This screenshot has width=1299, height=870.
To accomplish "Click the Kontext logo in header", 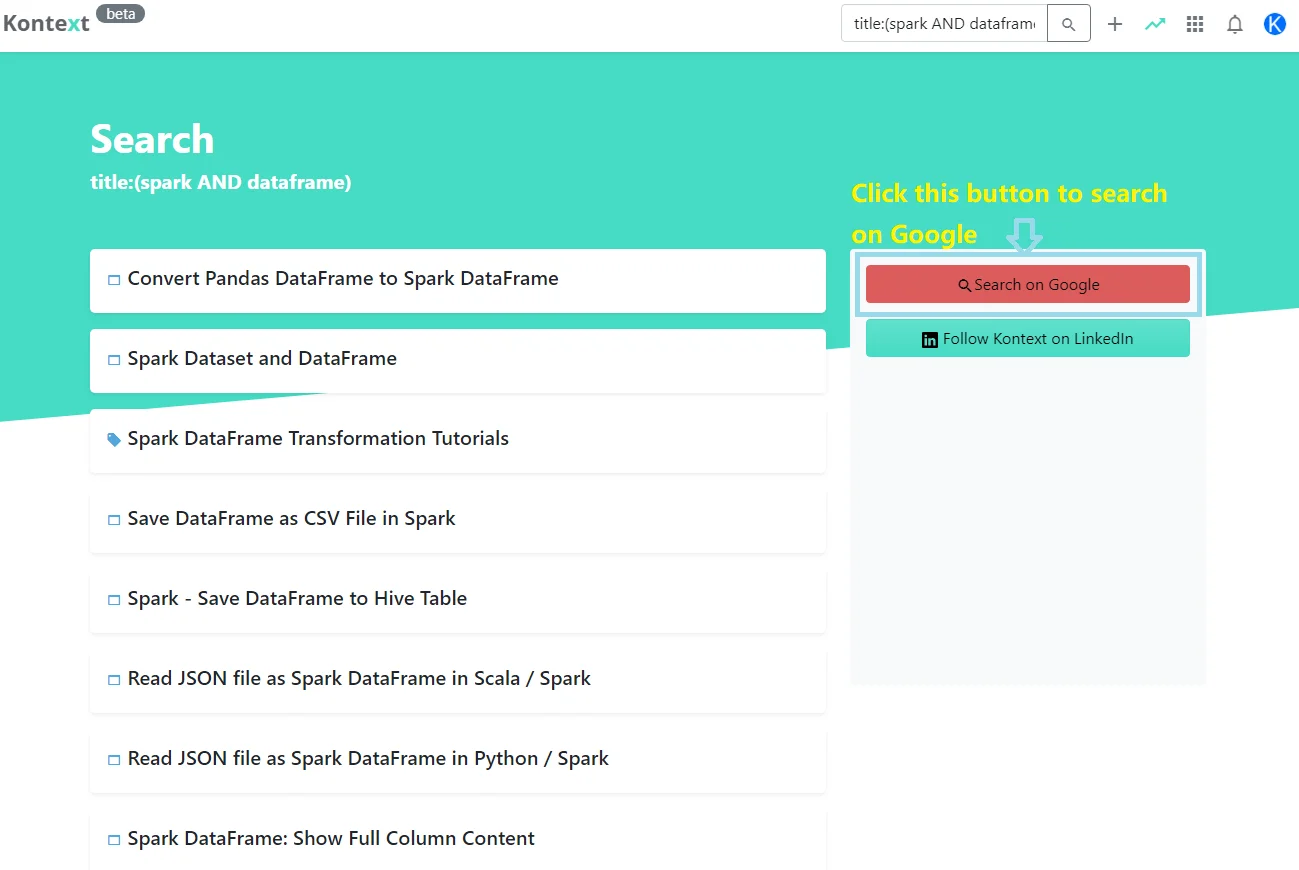I will coord(47,23).
